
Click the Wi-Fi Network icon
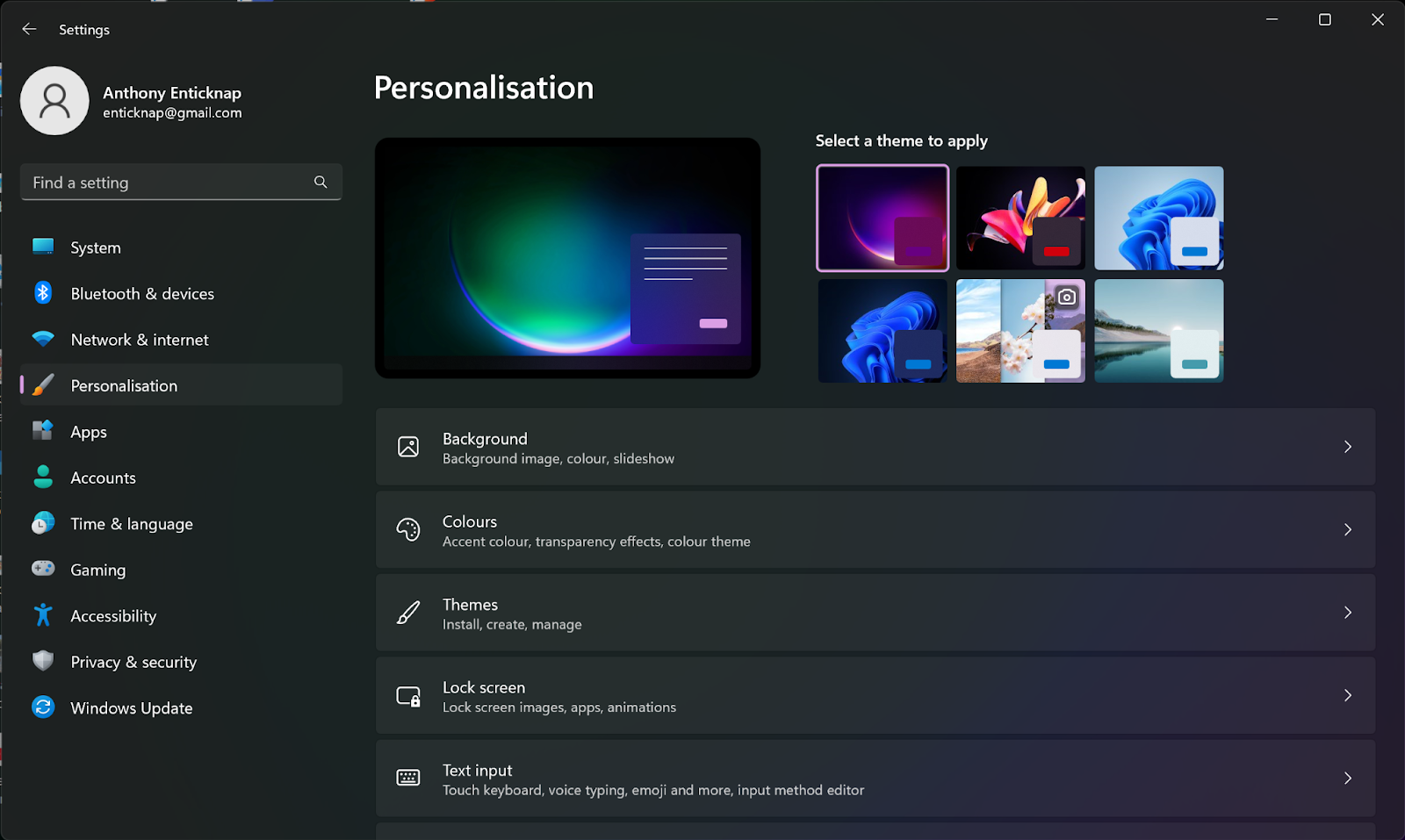pyautogui.click(x=43, y=339)
